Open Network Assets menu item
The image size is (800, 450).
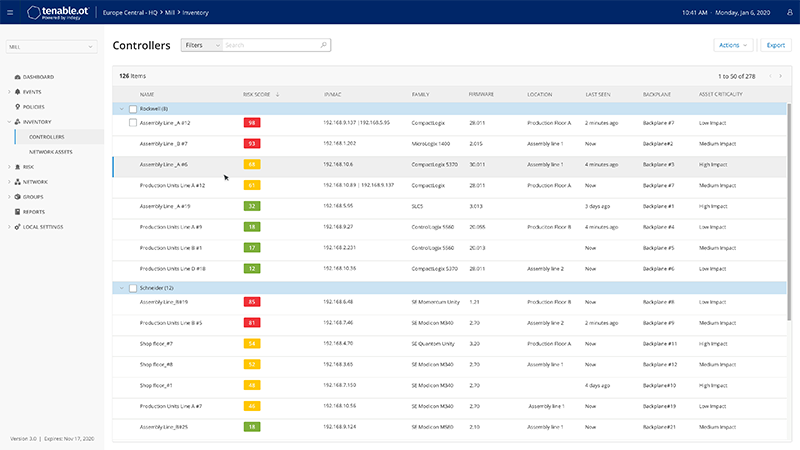[x=51, y=152]
